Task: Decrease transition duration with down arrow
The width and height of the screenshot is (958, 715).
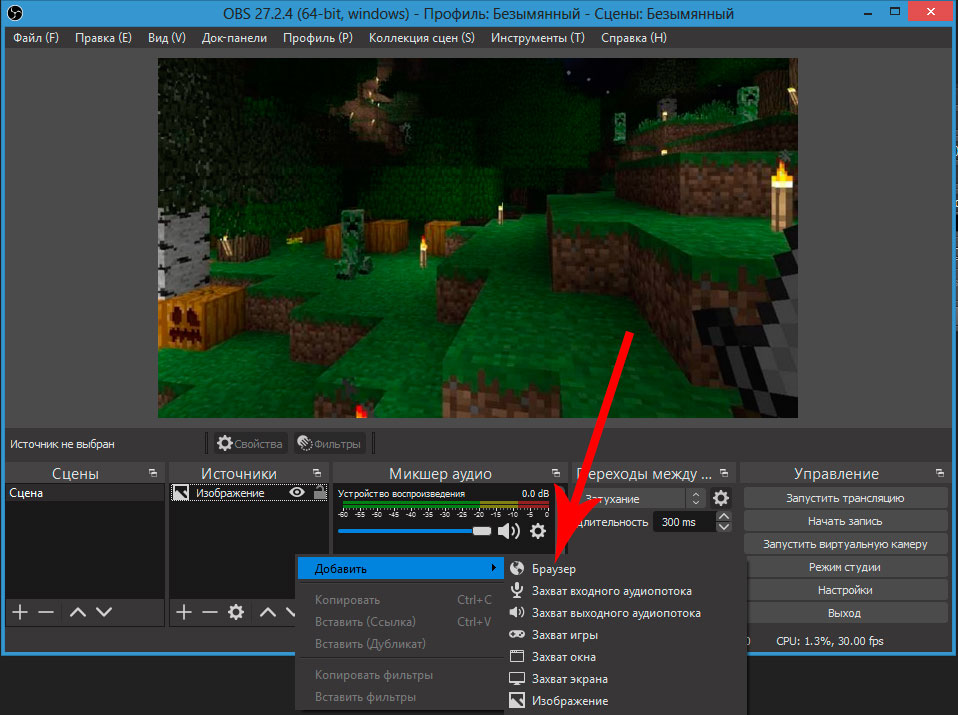Action: (724, 527)
